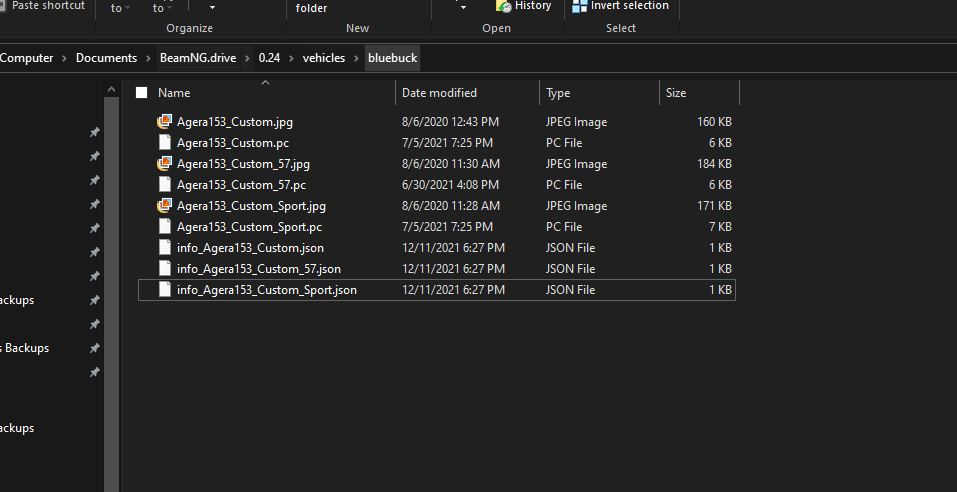Image resolution: width=957 pixels, height=492 pixels.
Task: Click the '7 KB' size value
Action: point(720,226)
